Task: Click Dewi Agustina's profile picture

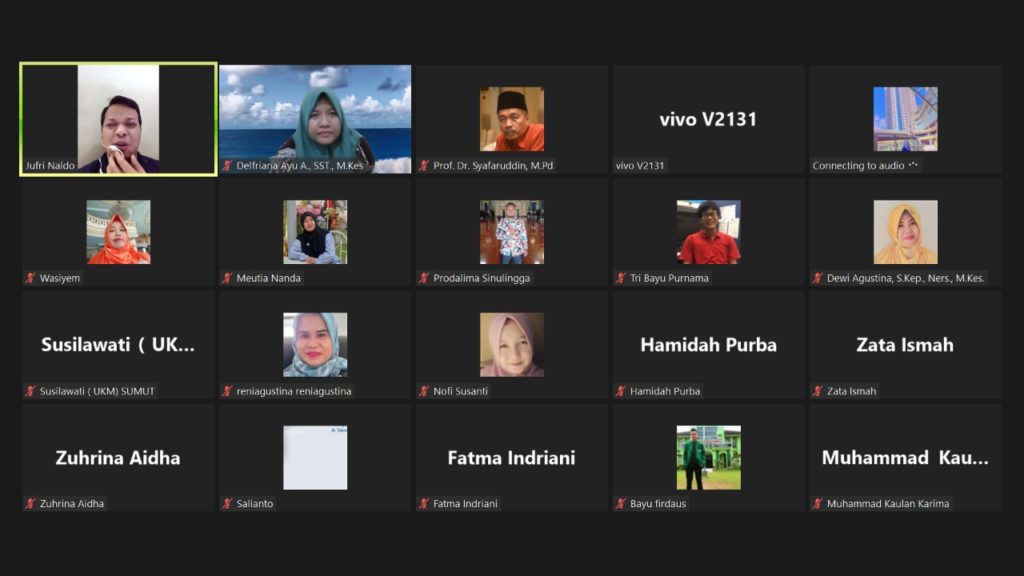Action: pyautogui.click(x=905, y=232)
